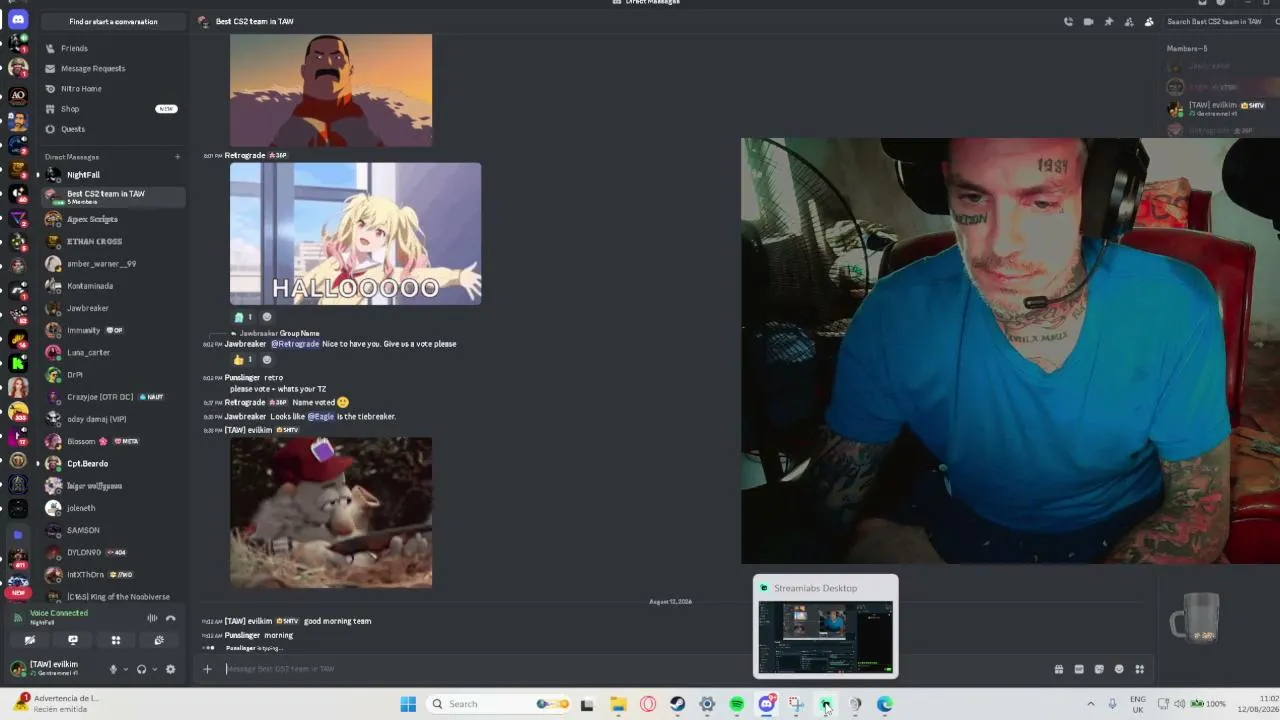Open the [TAW] evilkim user panel profile

point(56,668)
